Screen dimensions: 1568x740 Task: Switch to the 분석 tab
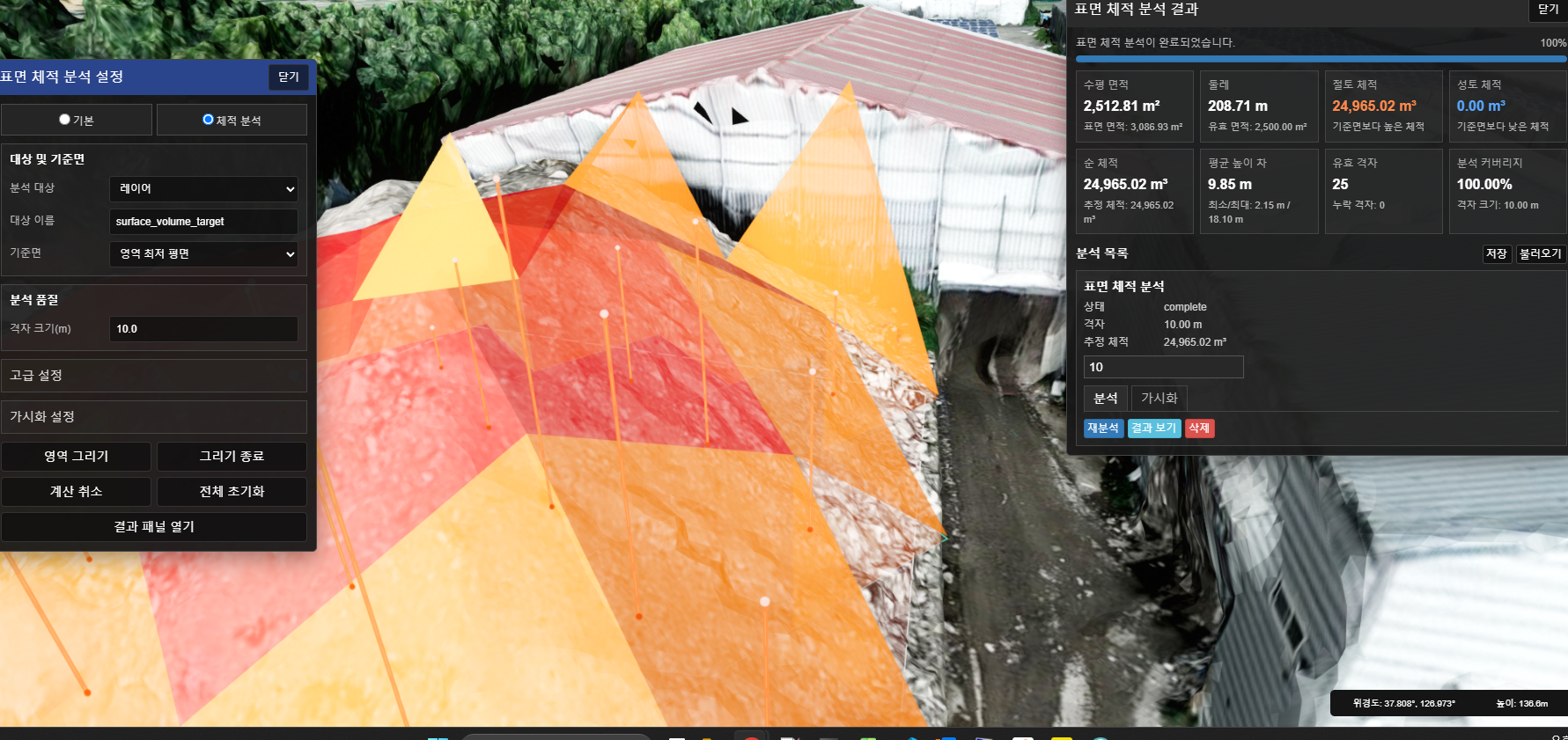coord(1106,398)
